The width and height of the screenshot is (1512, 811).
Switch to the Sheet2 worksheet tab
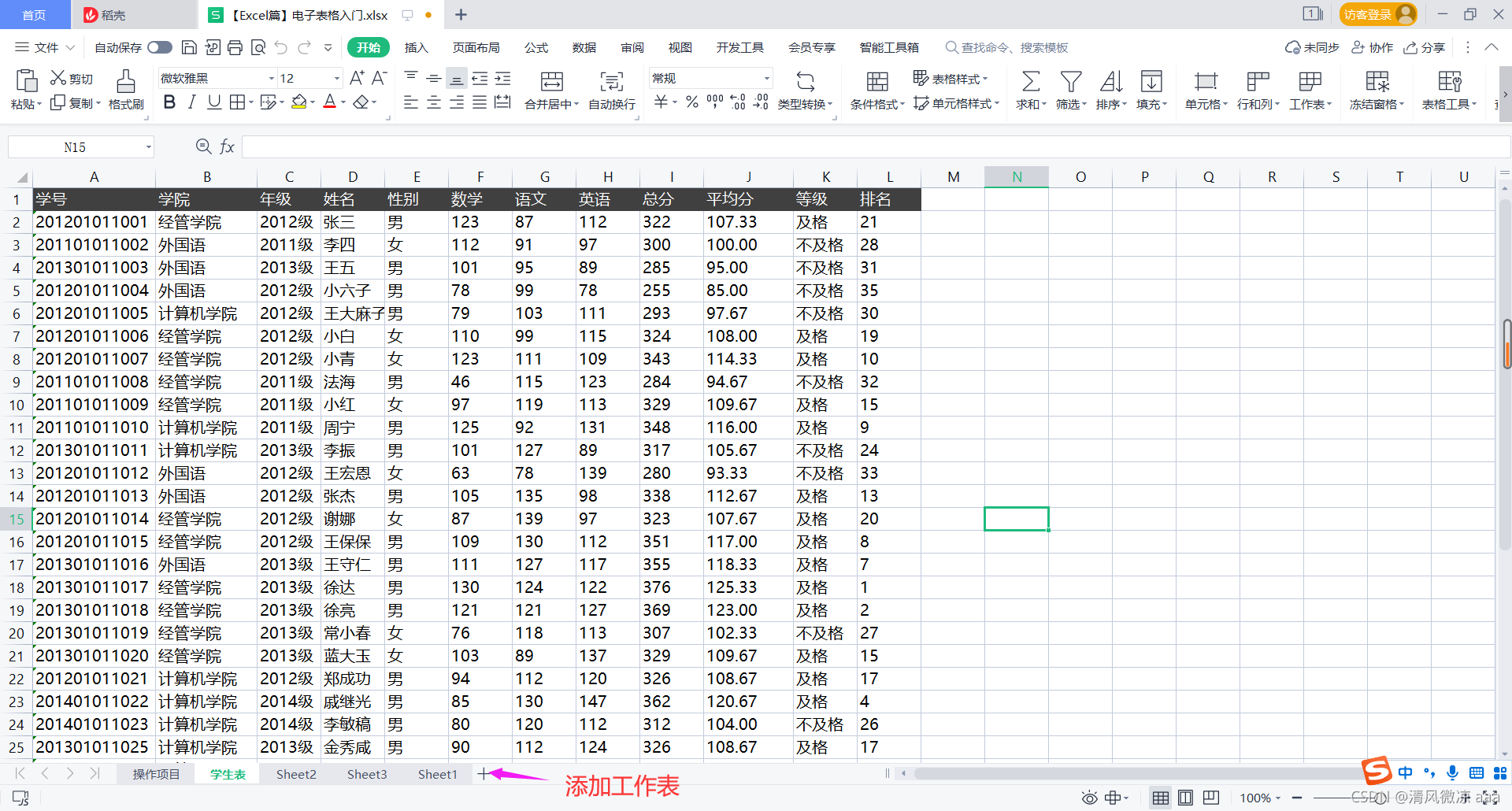point(296,774)
